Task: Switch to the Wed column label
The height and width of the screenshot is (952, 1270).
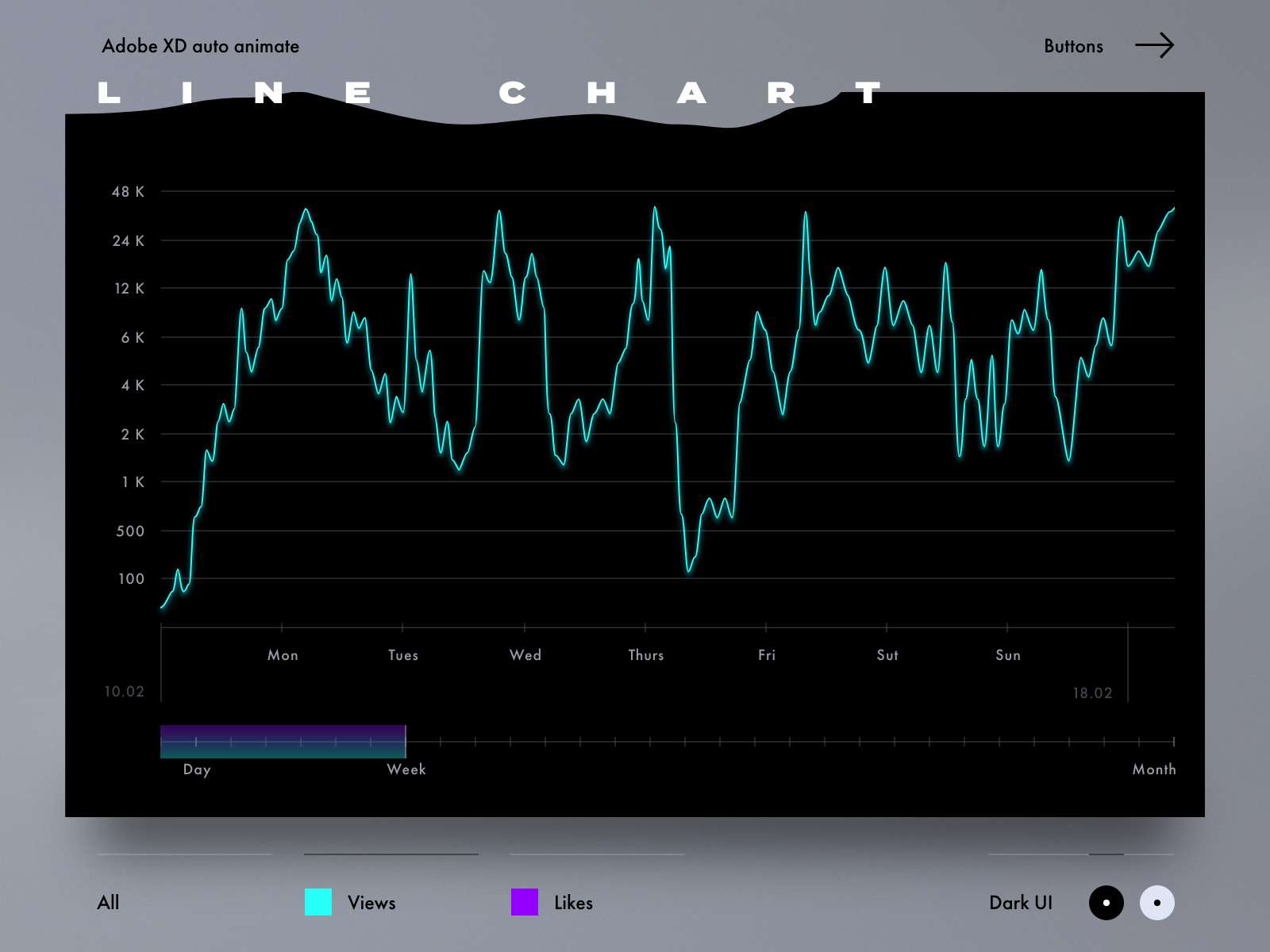Action: click(525, 654)
